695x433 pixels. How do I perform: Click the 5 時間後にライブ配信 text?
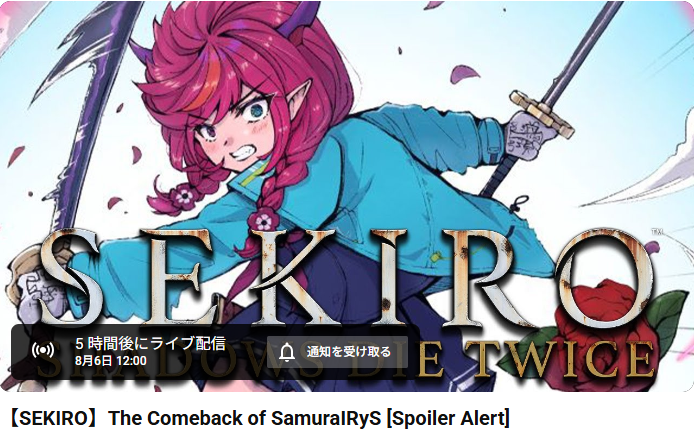[150, 343]
